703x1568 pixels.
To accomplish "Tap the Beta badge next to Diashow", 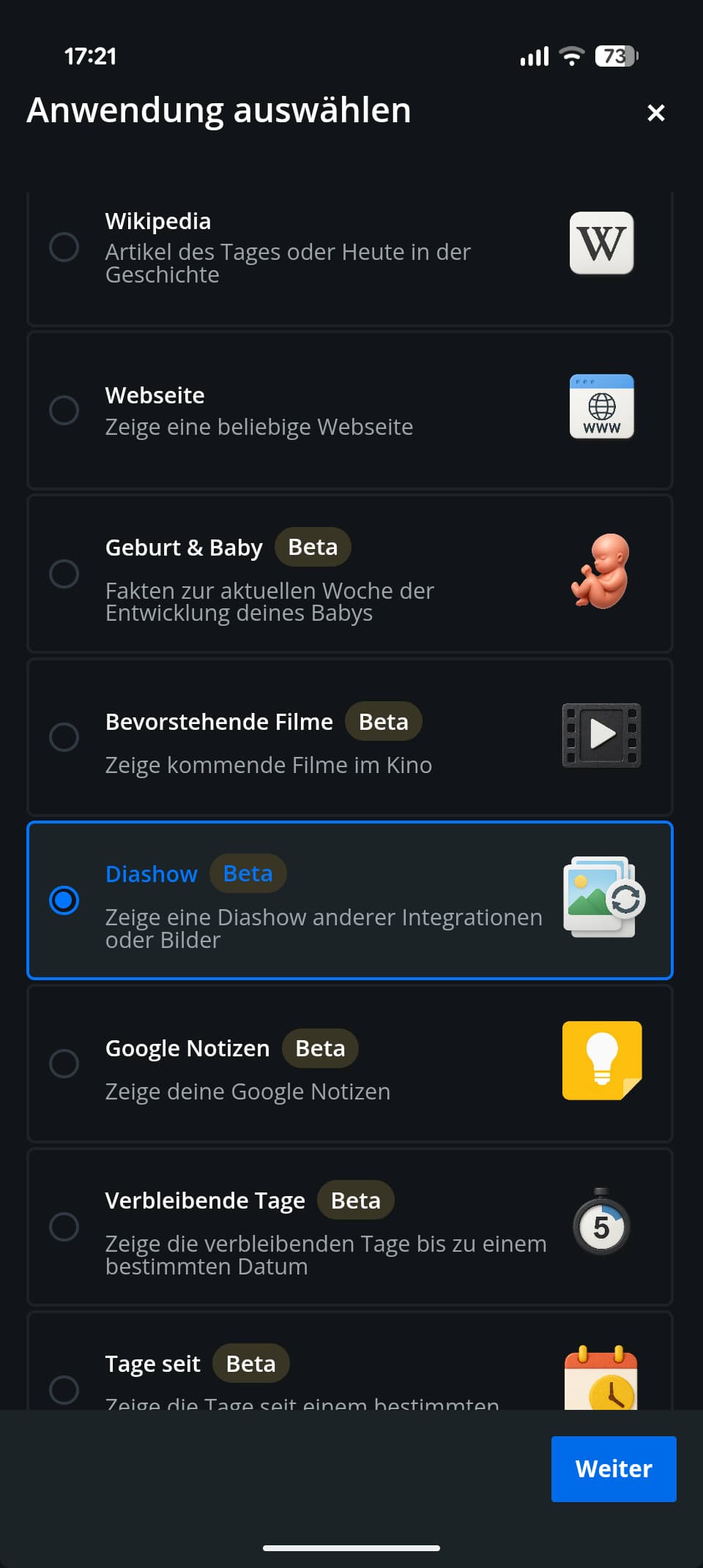I will coord(248,873).
